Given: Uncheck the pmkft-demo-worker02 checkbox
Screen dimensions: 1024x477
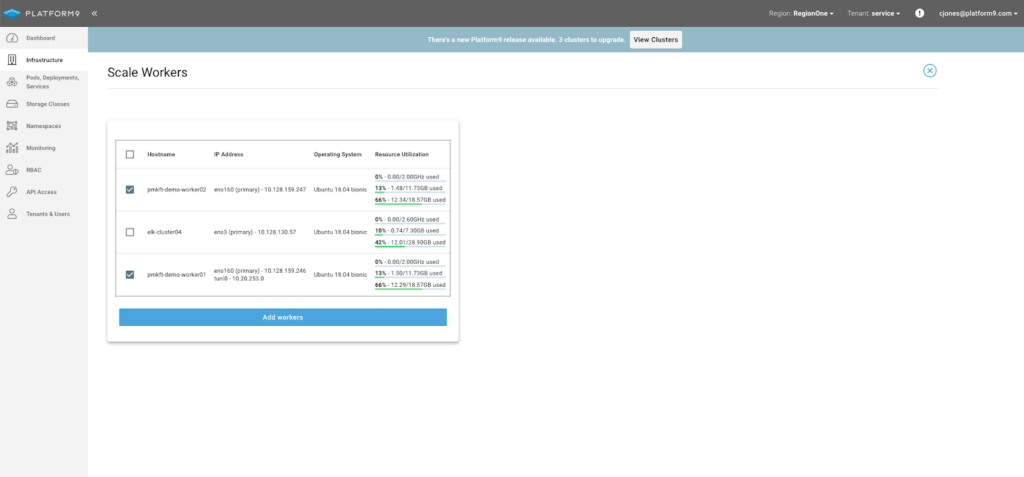Looking at the screenshot, I should coord(130,189).
